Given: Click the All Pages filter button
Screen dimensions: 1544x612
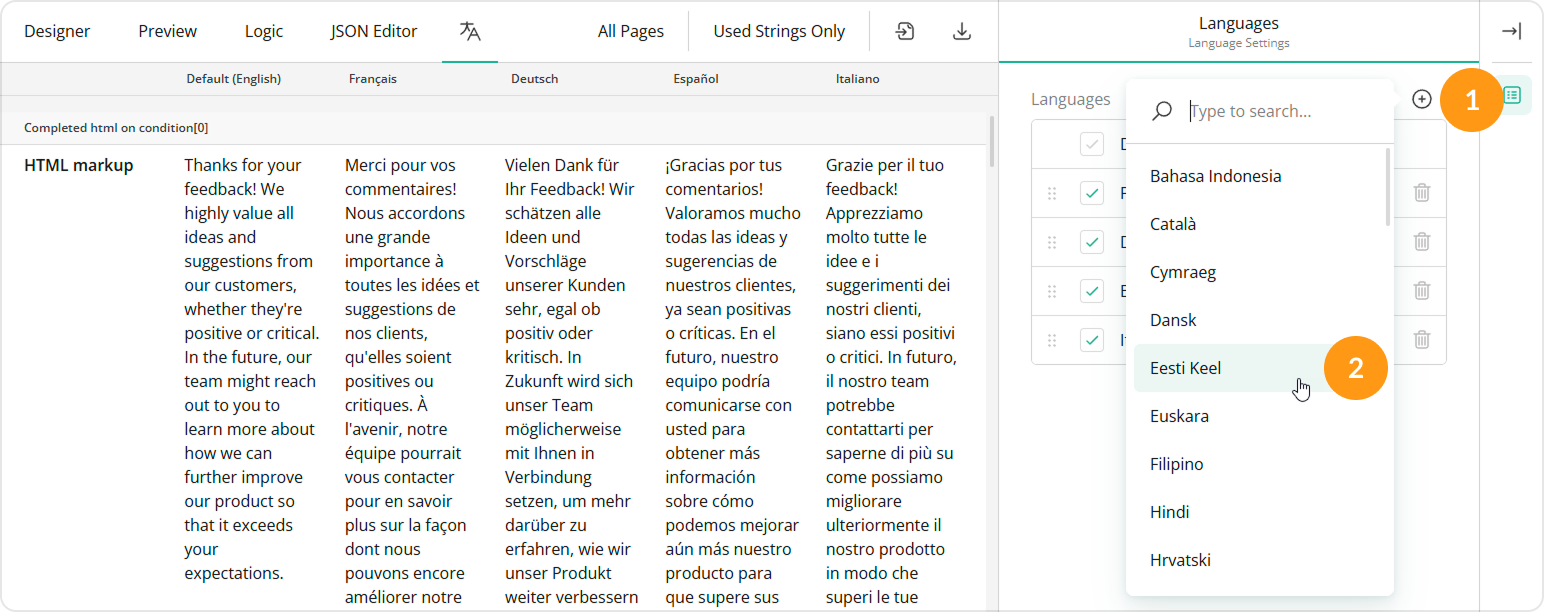Looking at the screenshot, I should pyautogui.click(x=631, y=31).
